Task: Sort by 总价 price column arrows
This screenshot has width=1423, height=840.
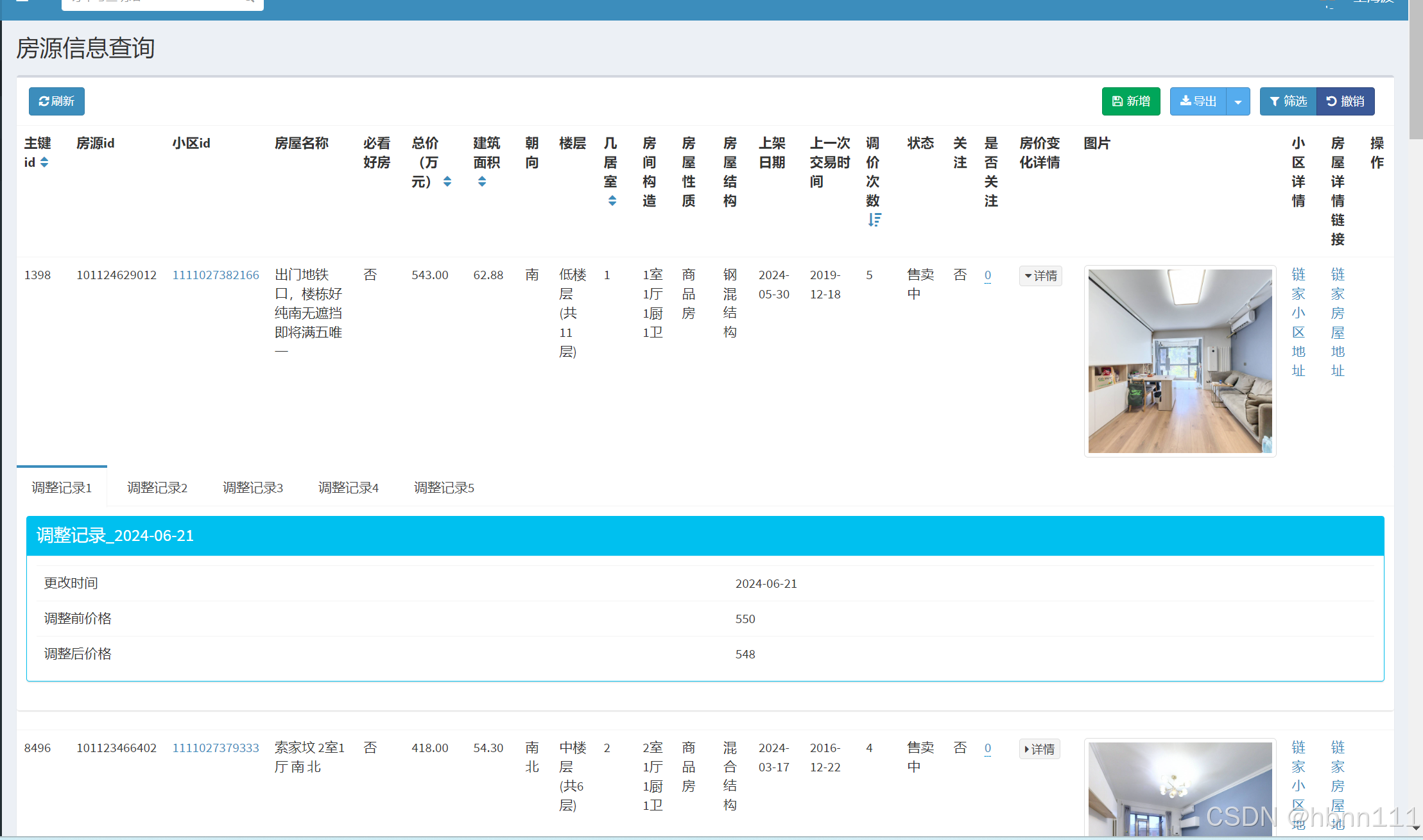Action: pos(447,182)
